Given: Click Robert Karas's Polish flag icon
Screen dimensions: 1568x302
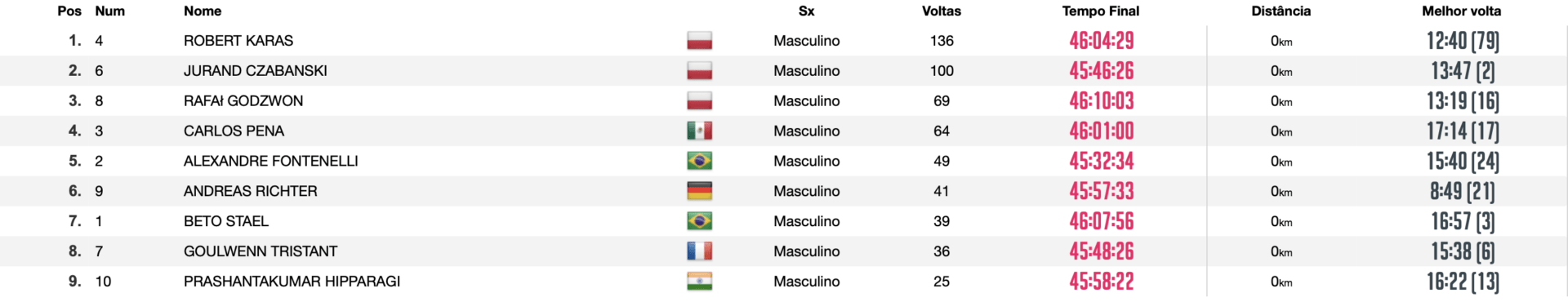Looking at the screenshot, I should pos(699,41).
